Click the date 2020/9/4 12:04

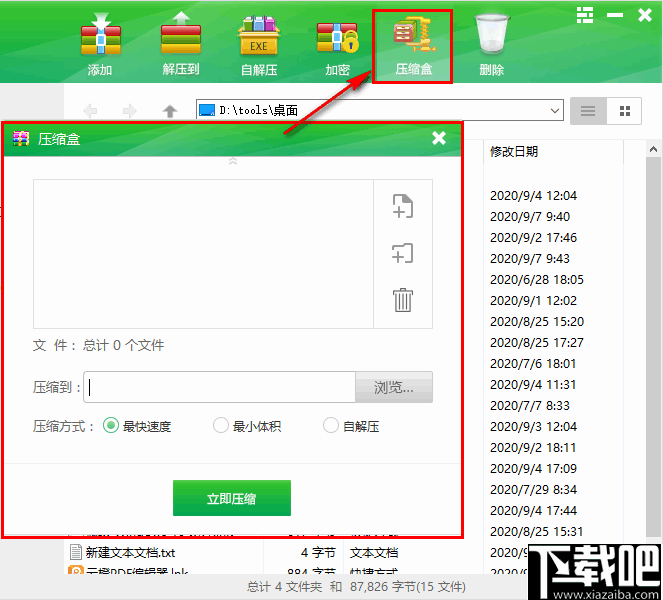click(533, 195)
